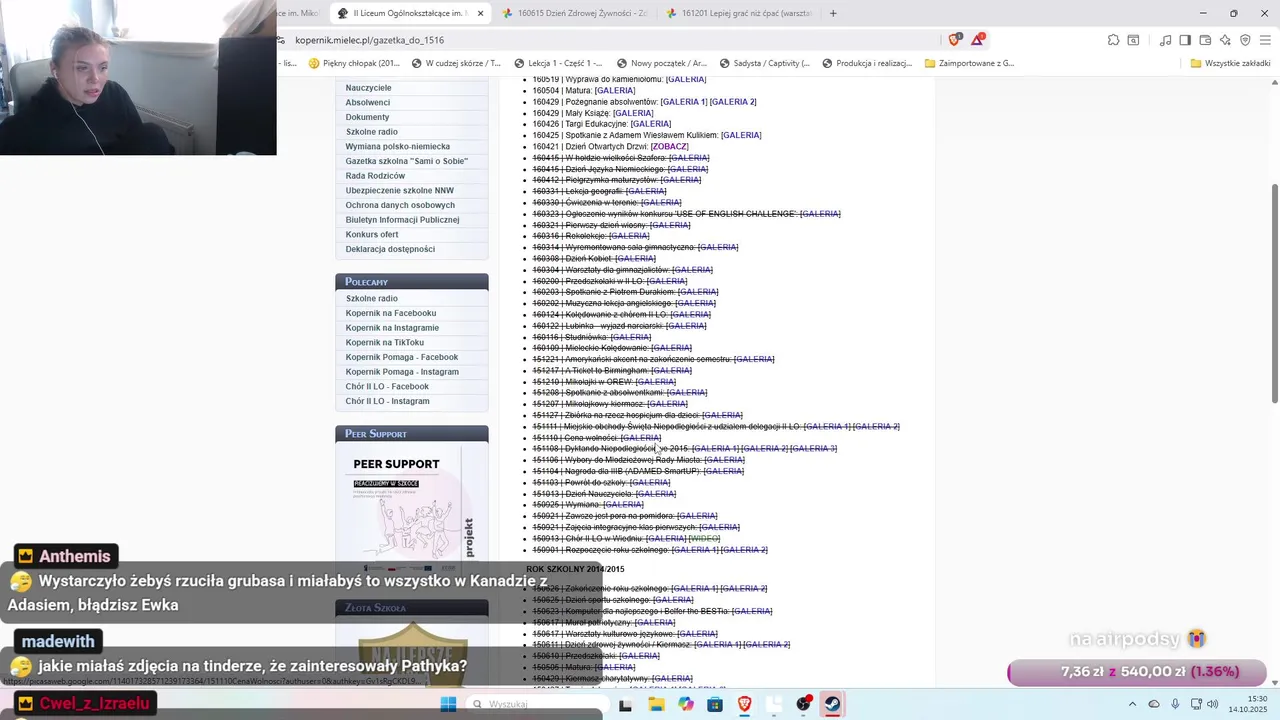Open Rada Rodziców menu item

tap(375, 176)
